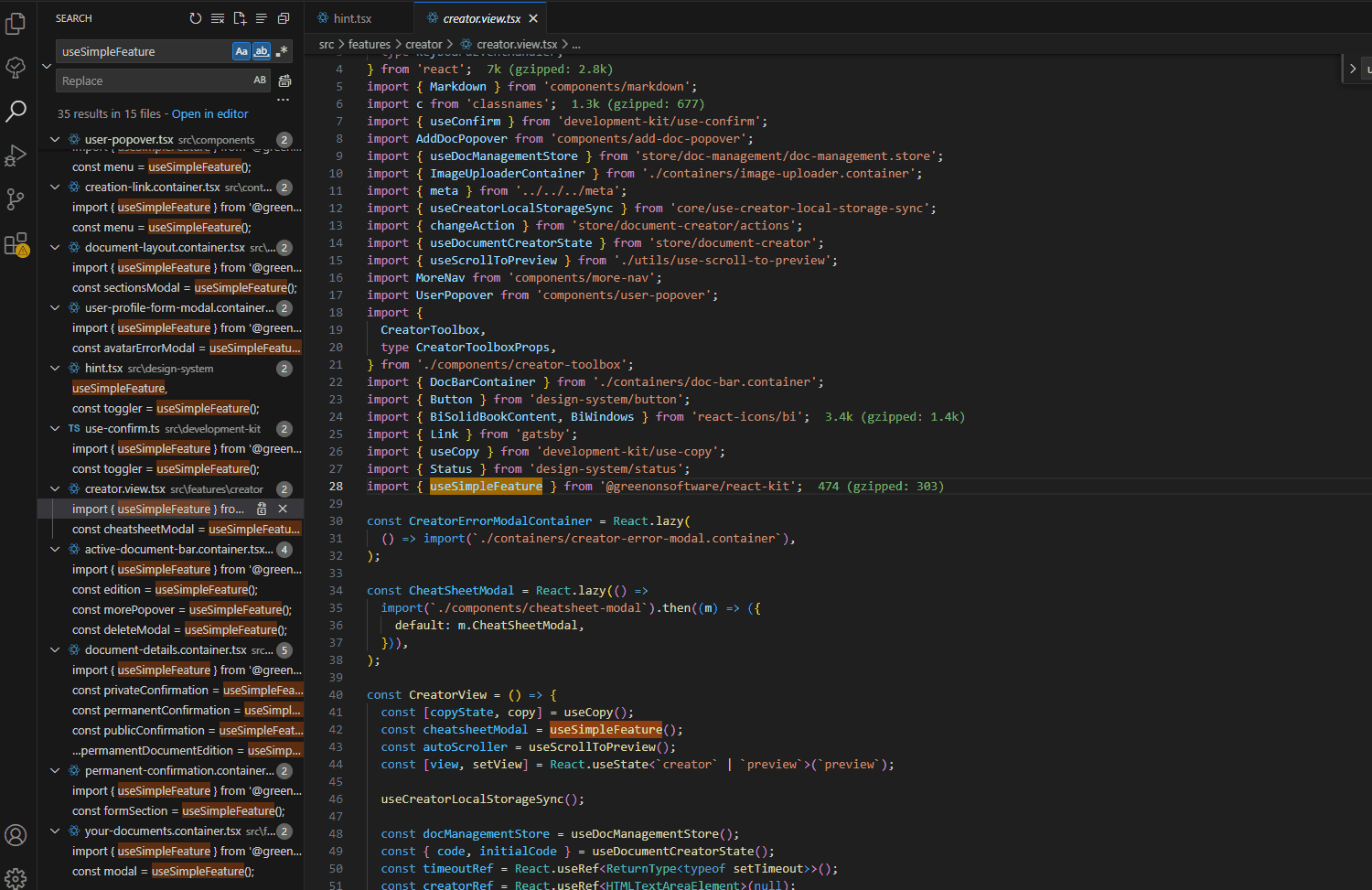Open the breadcrumb ellipsis symbol

[x=576, y=44]
